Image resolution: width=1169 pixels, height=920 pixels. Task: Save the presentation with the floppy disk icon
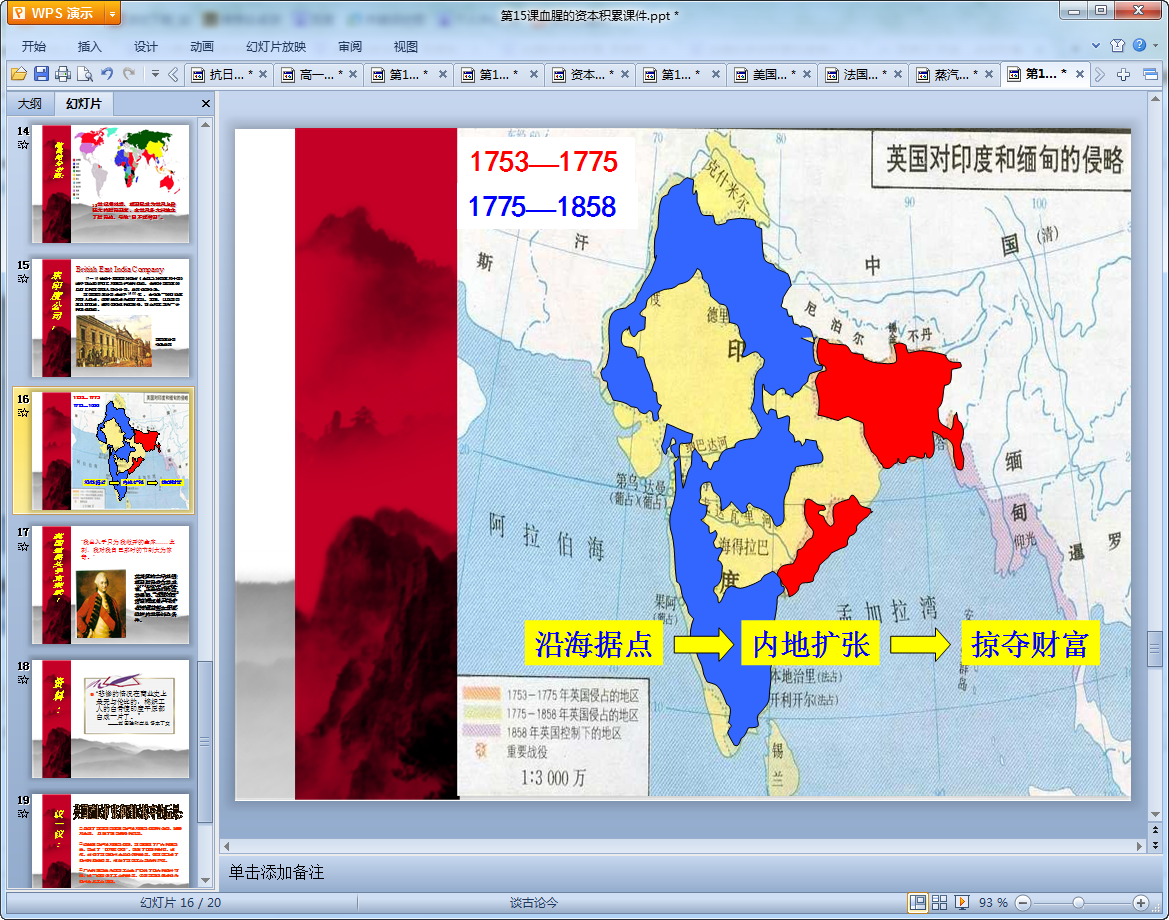[41, 74]
